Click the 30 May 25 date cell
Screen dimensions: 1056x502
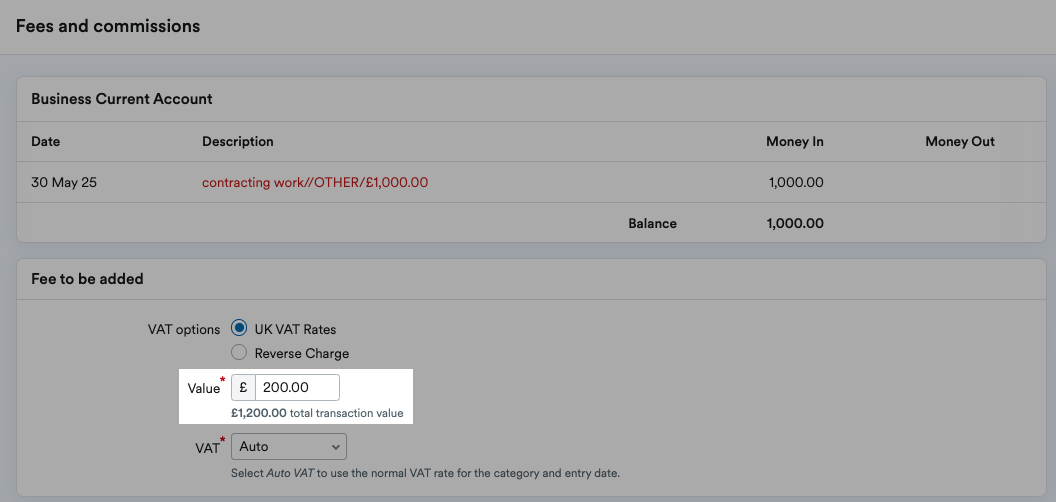pos(64,182)
